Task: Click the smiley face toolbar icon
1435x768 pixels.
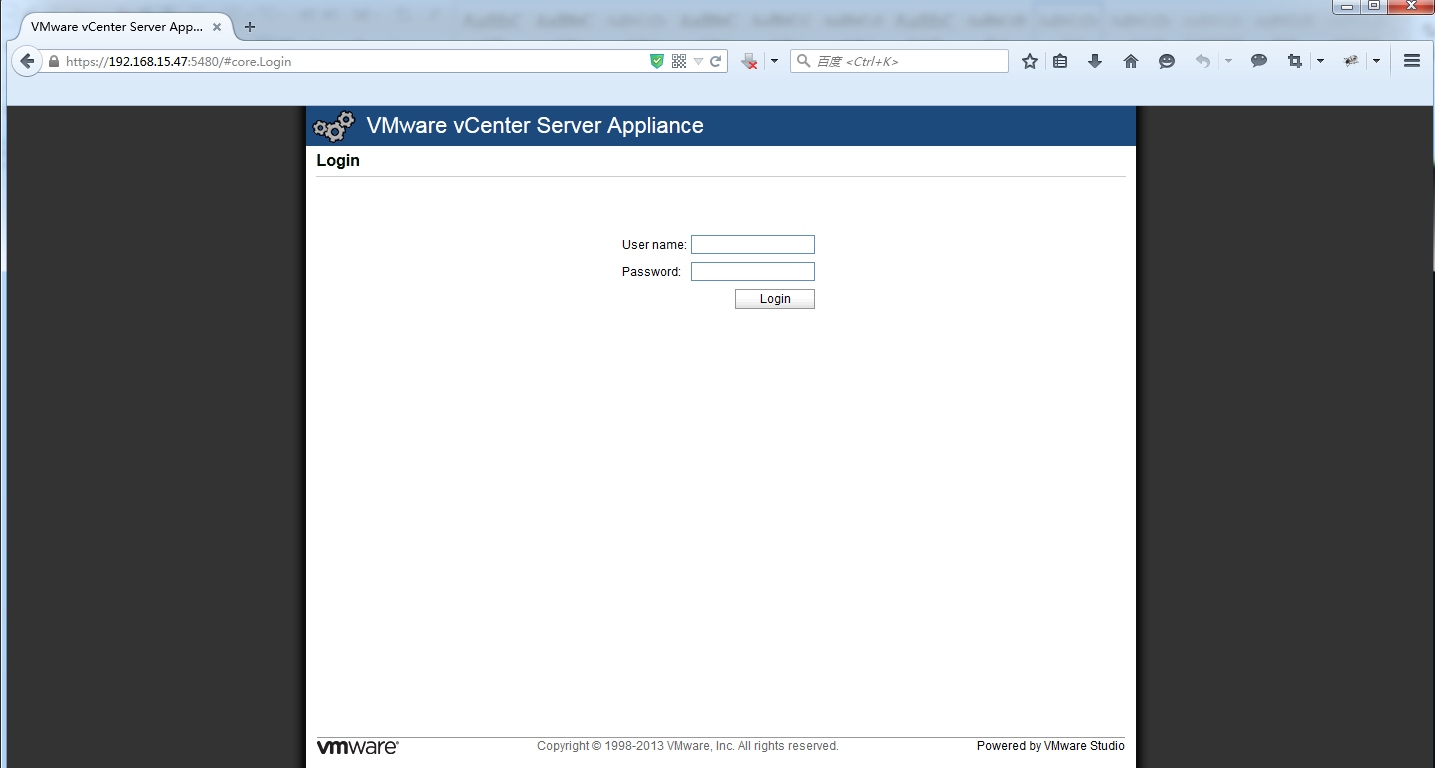Action: click(x=1167, y=61)
